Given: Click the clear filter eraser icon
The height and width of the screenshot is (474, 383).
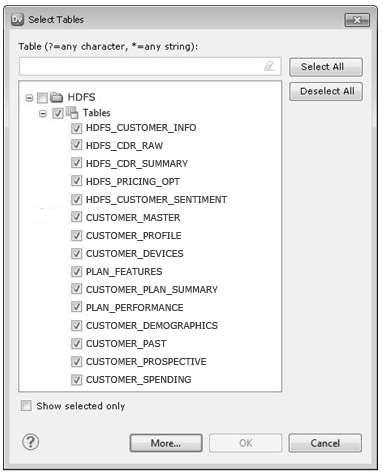Looking at the screenshot, I should 269,66.
